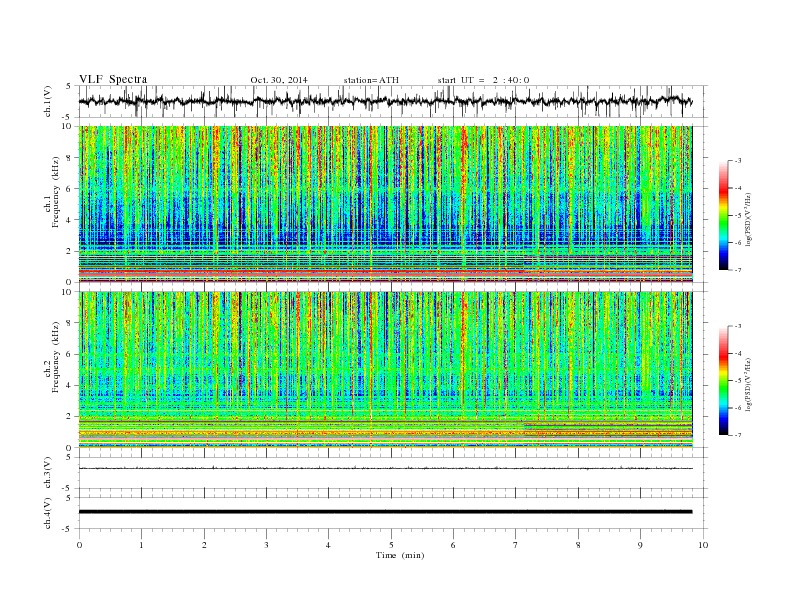This screenshot has width=792, height=612.
Task: Click the ch.2 spectrogram panel
Action: 385,370
